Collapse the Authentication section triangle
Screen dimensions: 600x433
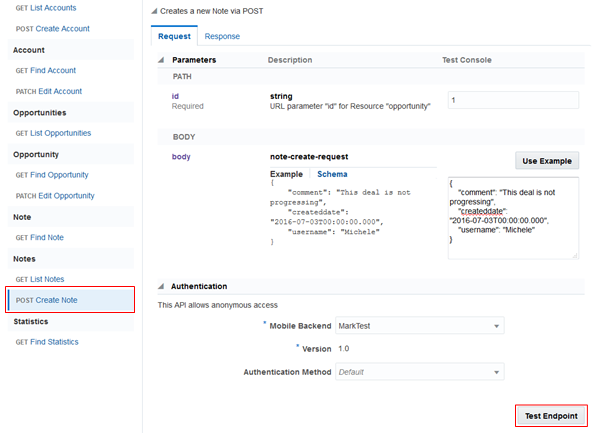[161, 286]
